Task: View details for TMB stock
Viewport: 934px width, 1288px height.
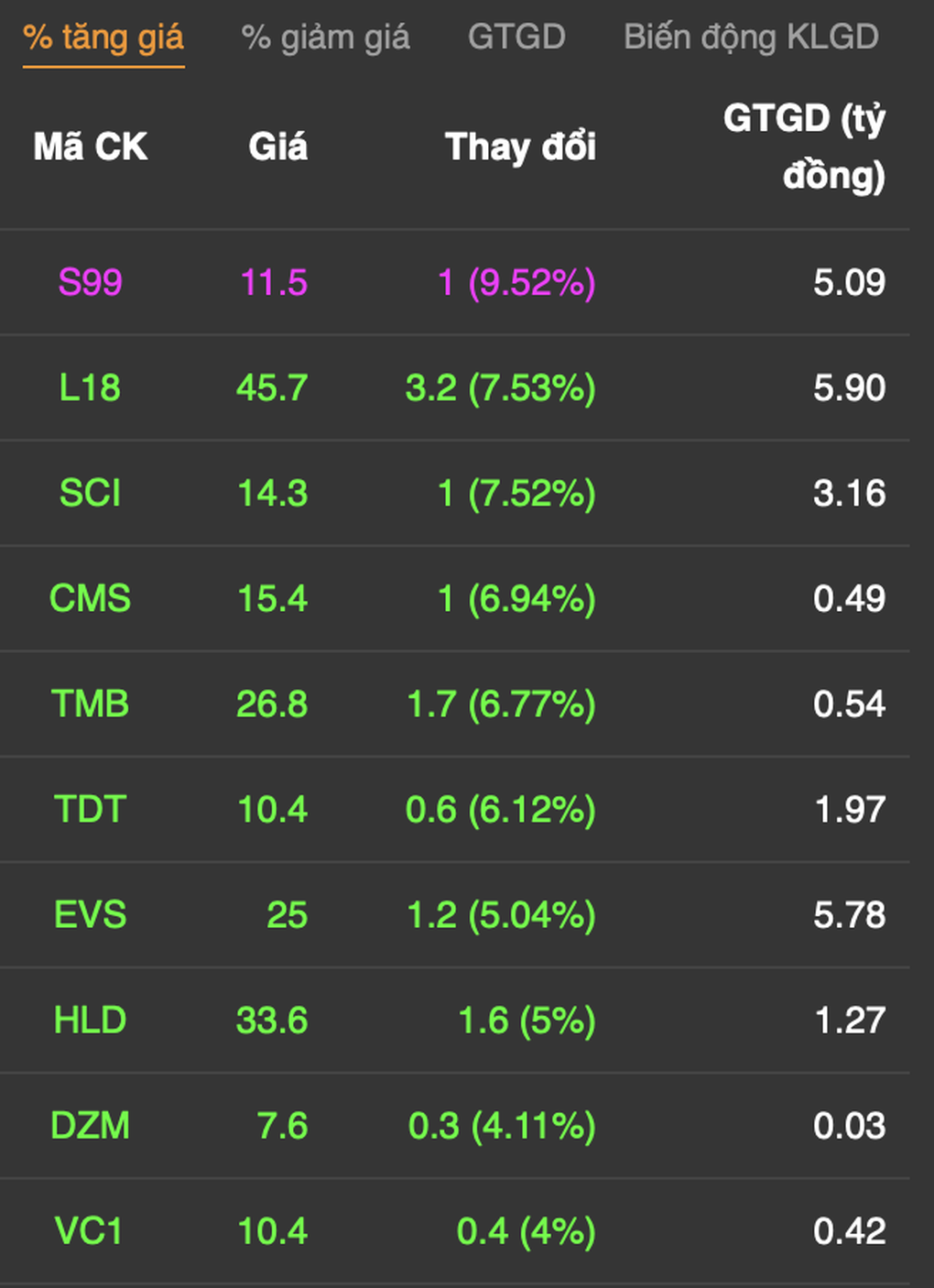Action: click(x=90, y=704)
